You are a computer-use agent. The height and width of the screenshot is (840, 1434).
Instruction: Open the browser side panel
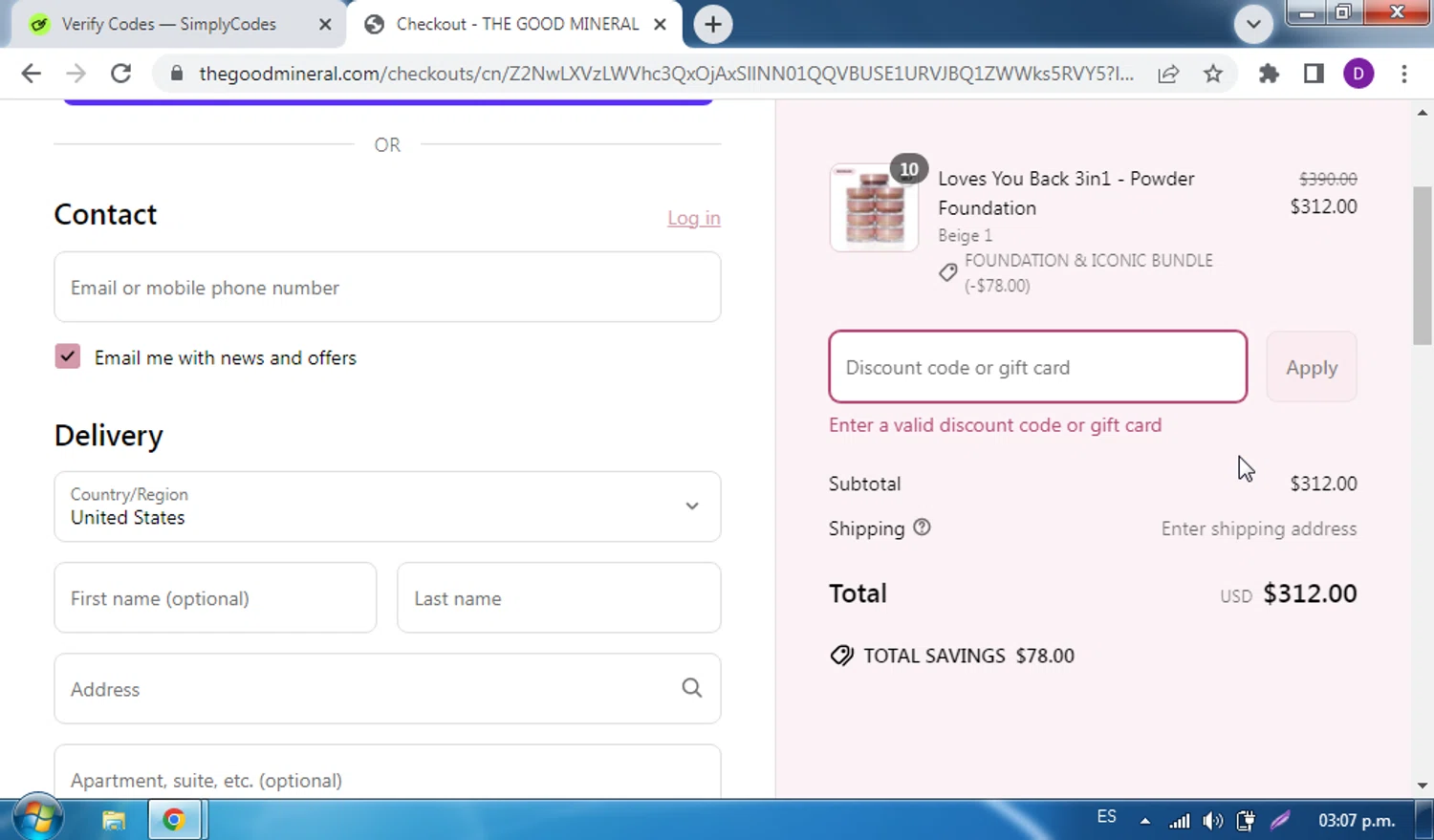click(1314, 74)
